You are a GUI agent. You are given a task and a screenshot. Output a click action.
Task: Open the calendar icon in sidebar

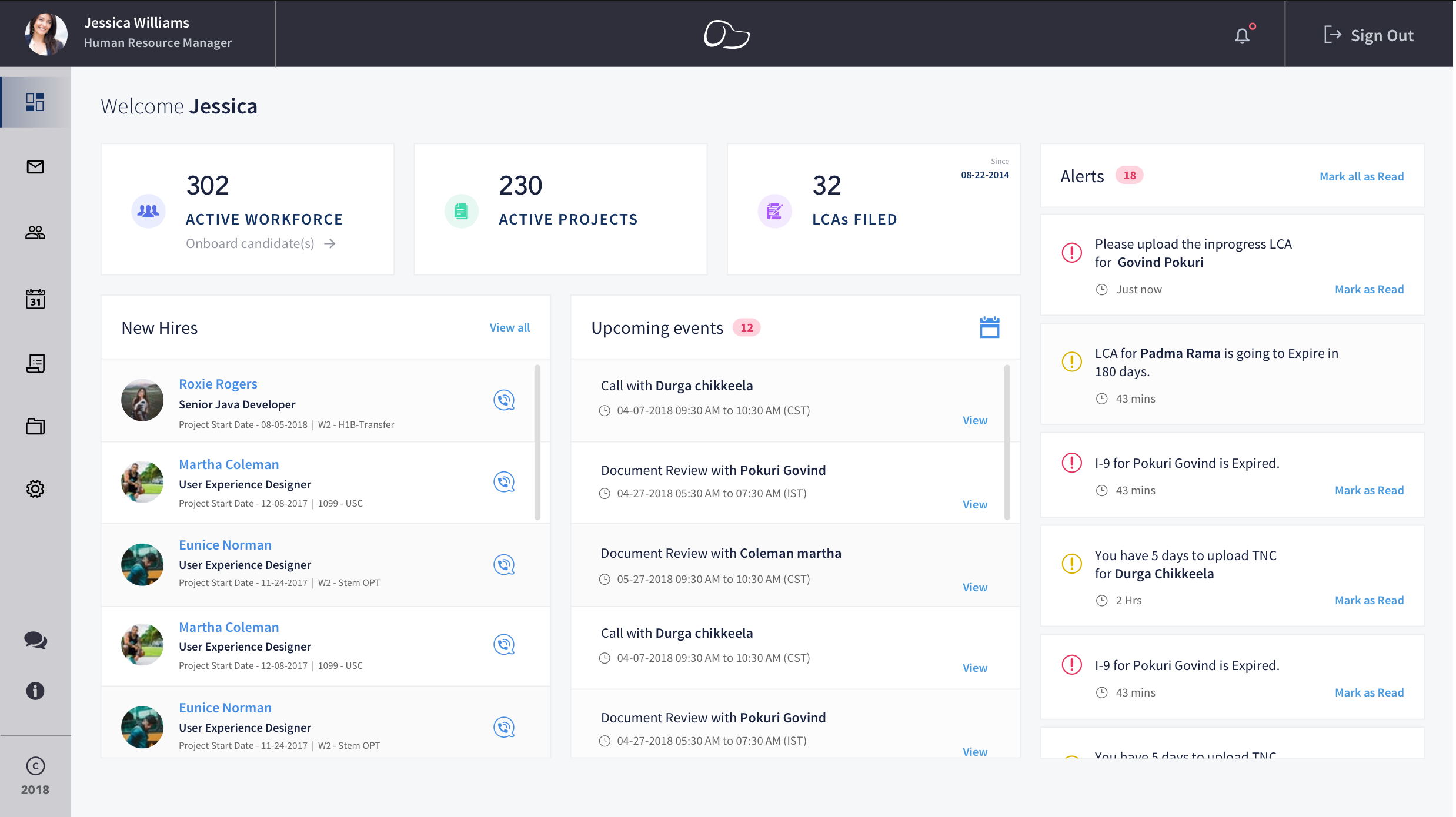tap(35, 299)
